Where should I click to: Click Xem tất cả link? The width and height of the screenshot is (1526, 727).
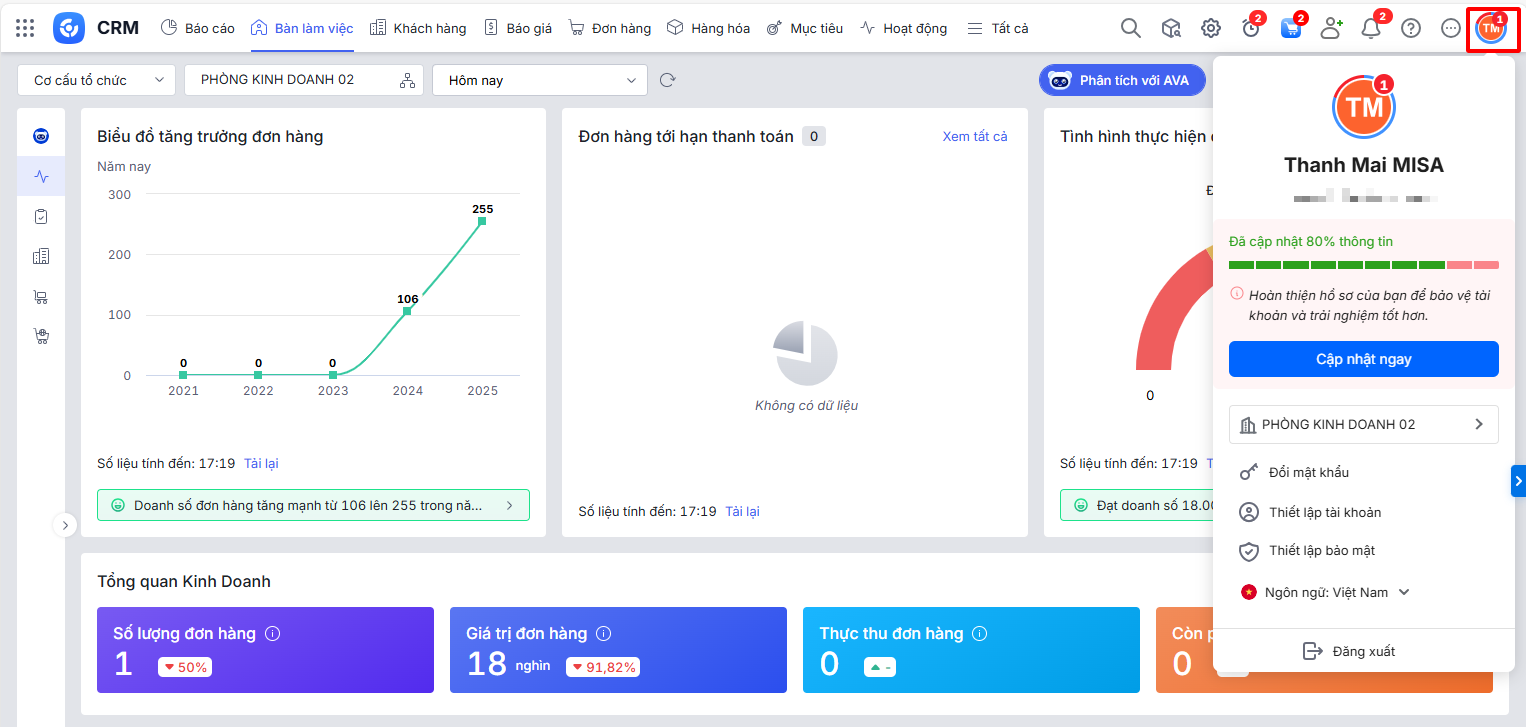coord(974,136)
